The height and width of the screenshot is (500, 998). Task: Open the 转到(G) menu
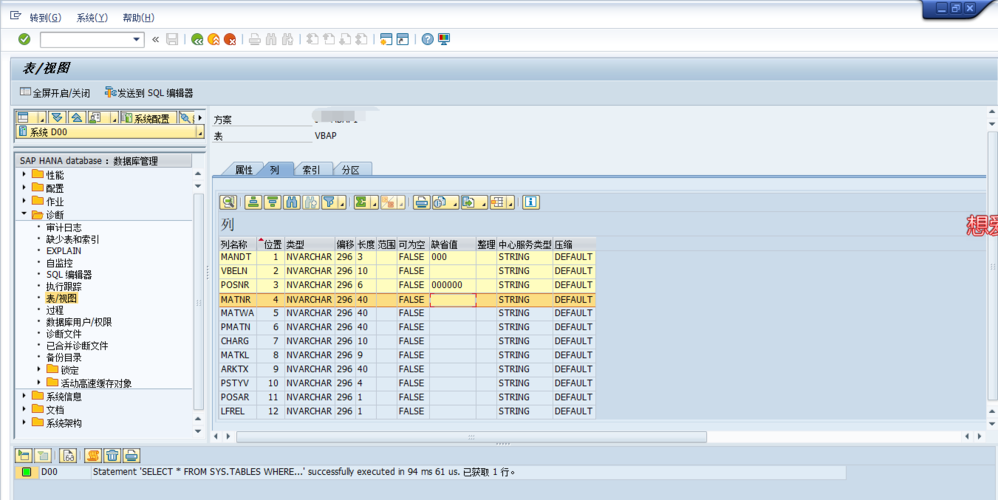click(x=46, y=18)
